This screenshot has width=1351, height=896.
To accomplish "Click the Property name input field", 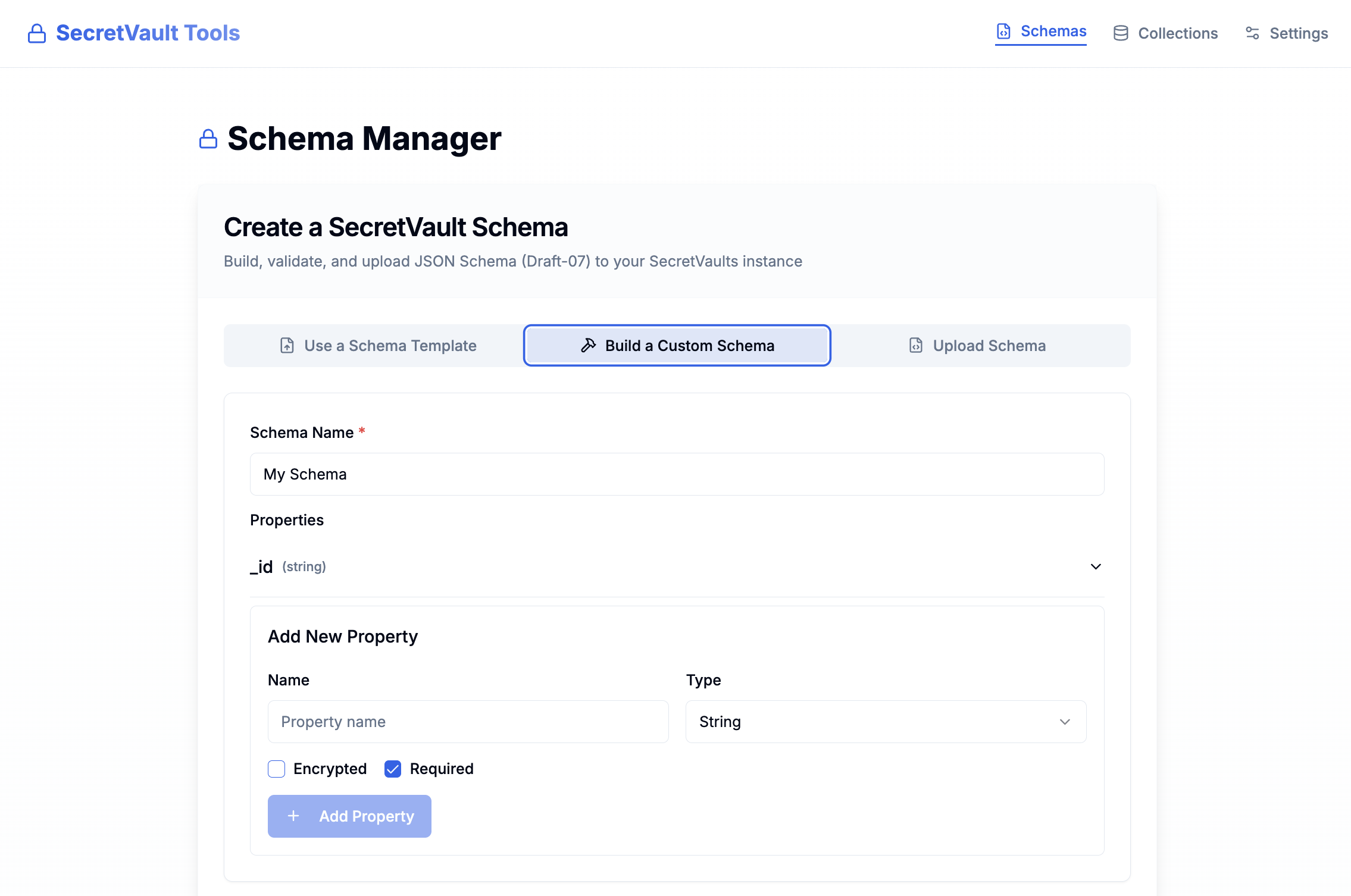I will 468,722.
